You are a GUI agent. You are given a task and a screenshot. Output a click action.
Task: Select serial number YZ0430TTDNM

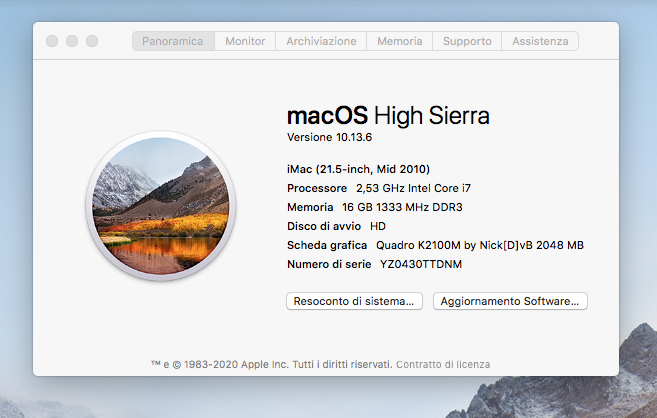point(421,264)
